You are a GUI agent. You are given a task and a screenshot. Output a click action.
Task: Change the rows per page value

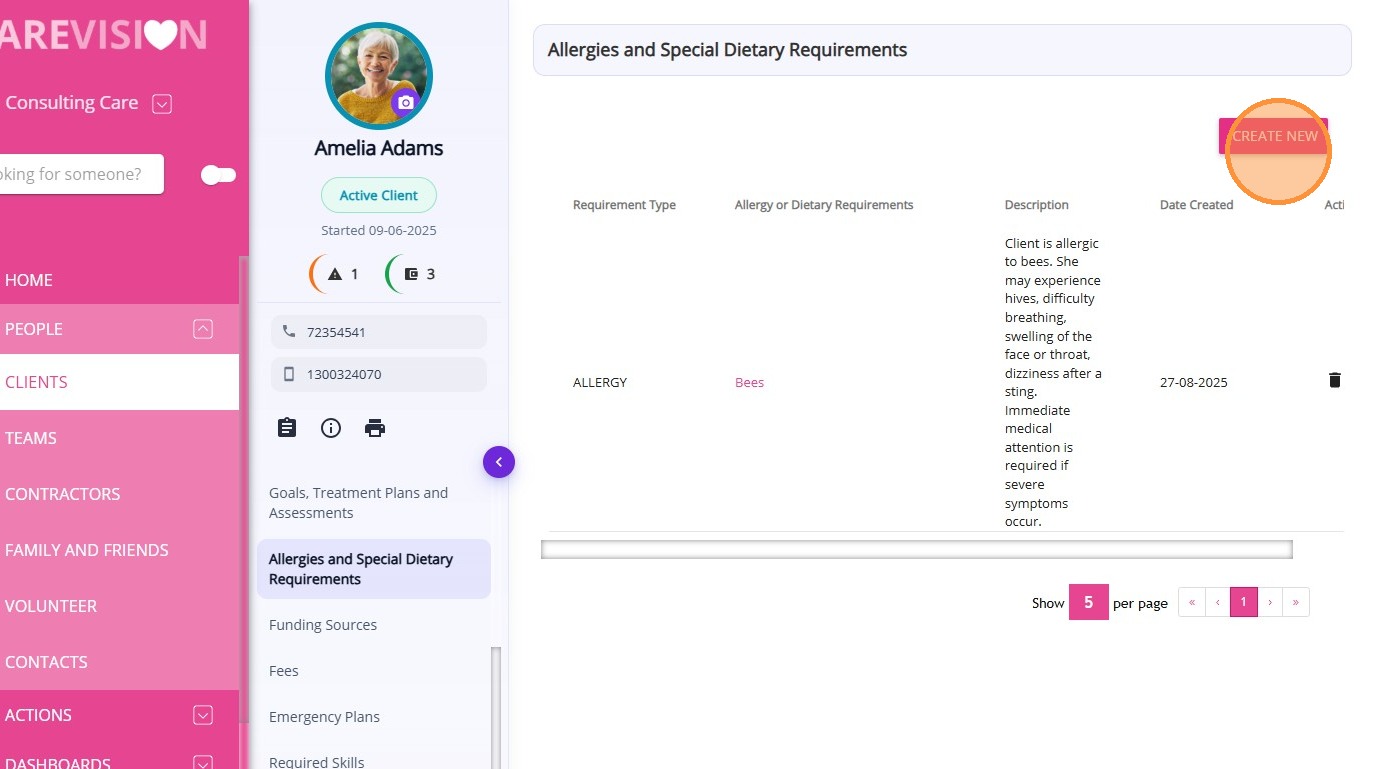(1088, 602)
